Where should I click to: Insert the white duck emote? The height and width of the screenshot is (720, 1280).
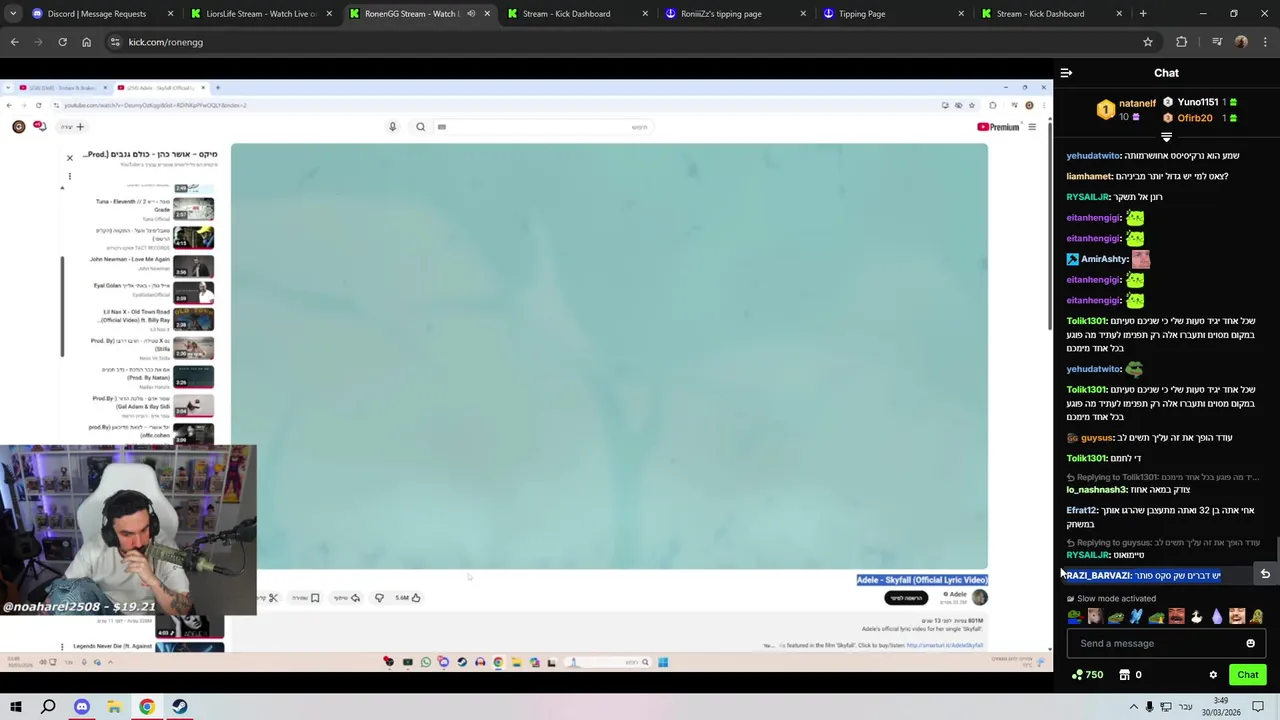coord(1197,617)
